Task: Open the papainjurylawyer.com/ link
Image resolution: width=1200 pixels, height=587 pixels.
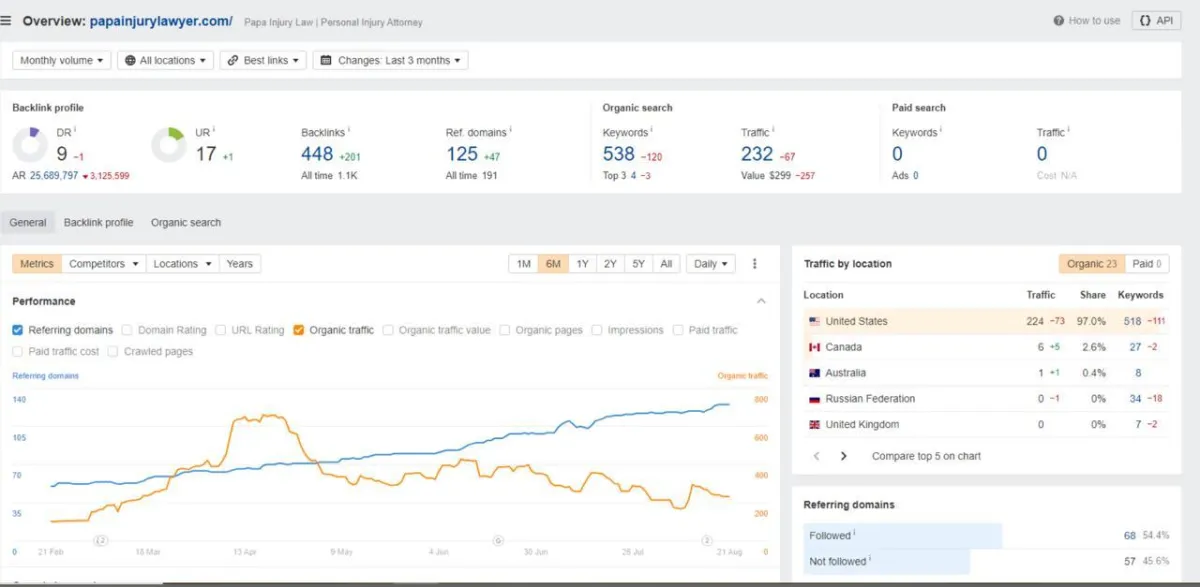Action: pyautogui.click(x=161, y=21)
